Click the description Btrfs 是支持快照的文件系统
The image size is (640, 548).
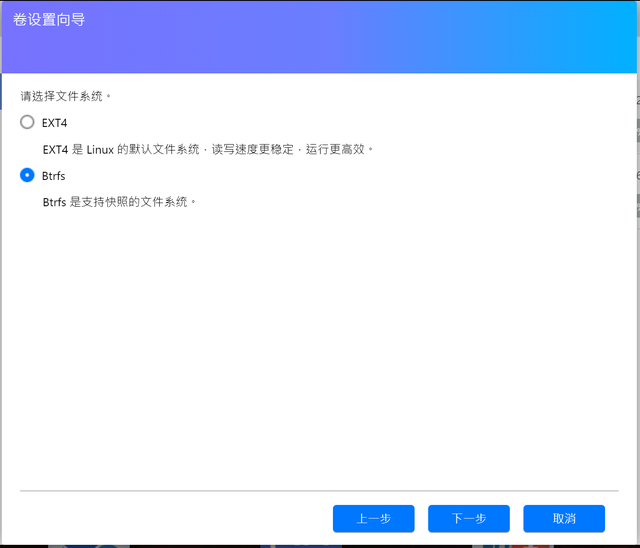point(119,202)
